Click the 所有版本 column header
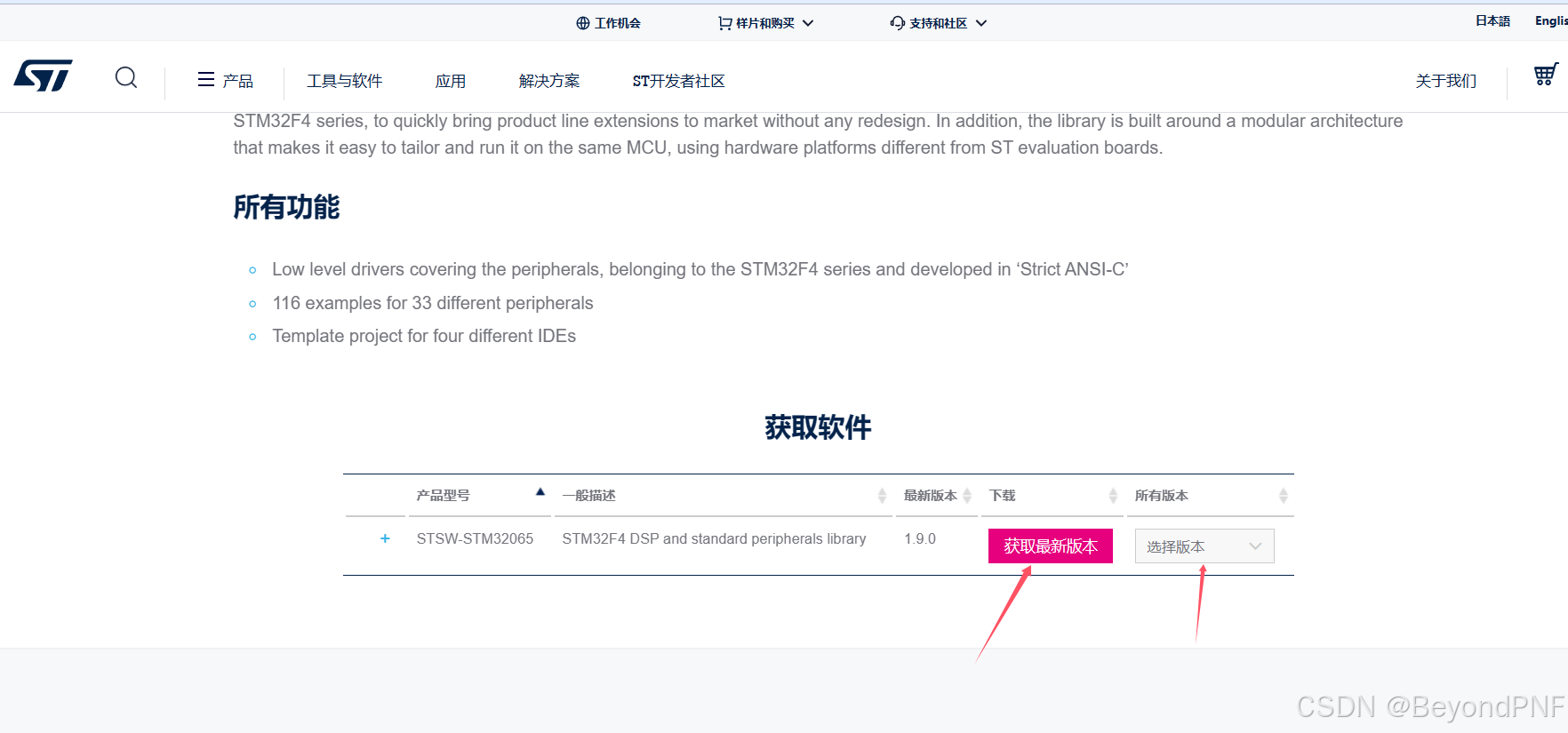 pyautogui.click(x=1162, y=496)
